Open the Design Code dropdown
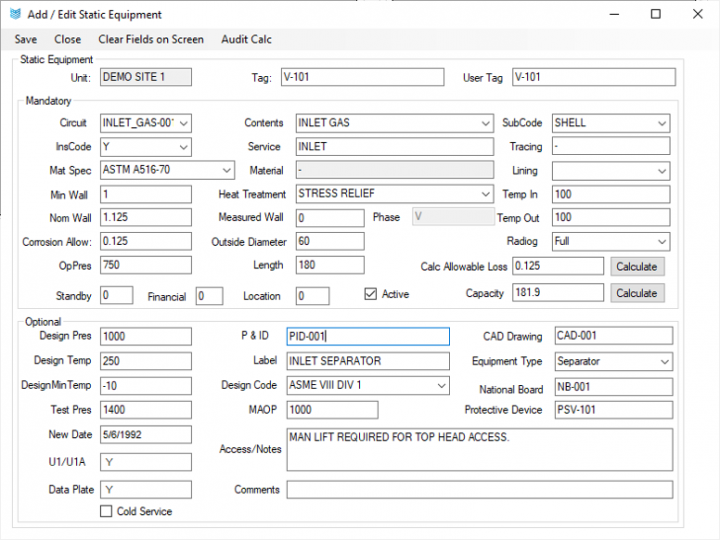This screenshot has width=720, height=540. click(x=441, y=385)
